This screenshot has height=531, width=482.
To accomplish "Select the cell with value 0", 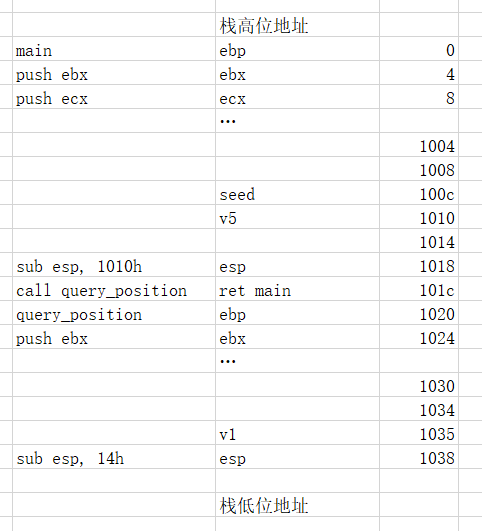I will (x=419, y=49).
